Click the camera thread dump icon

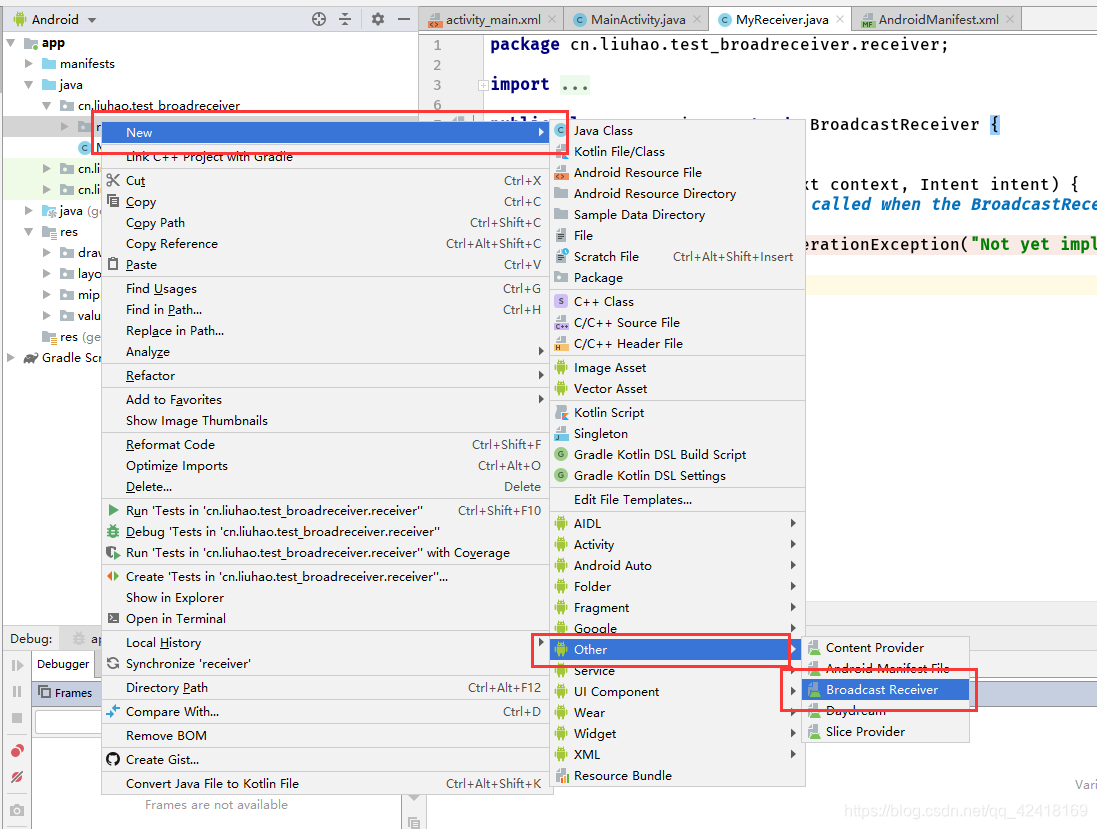(17, 810)
